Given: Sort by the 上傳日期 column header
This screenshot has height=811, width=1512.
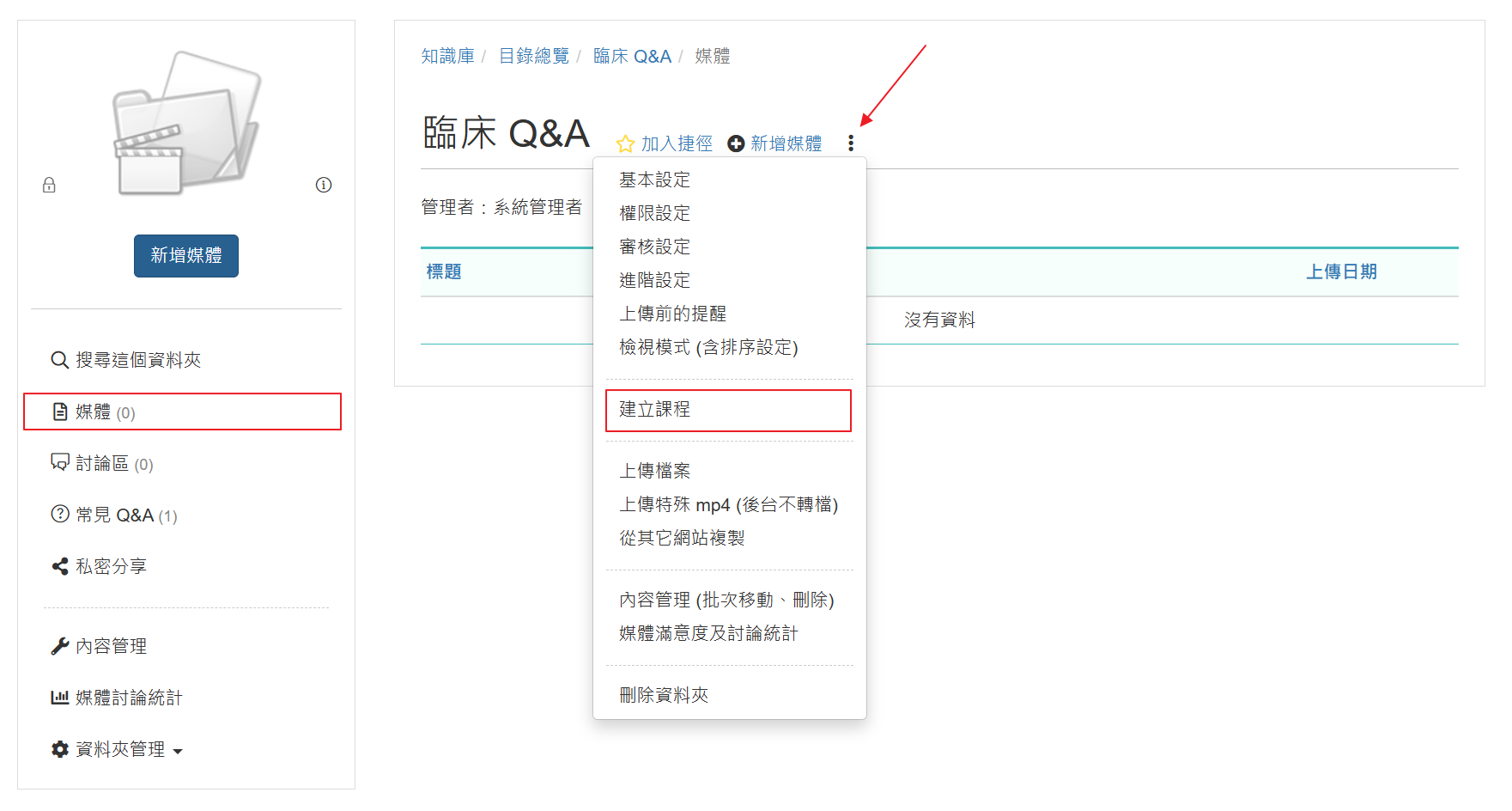Looking at the screenshot, I should coord(1341,271).
